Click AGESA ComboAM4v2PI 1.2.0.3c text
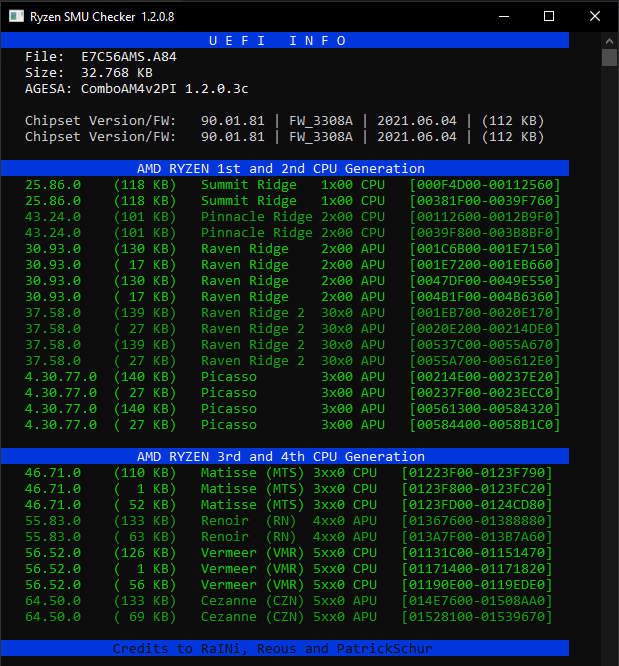The height and width of the screenshot is (666, 619). coord(136,89)
